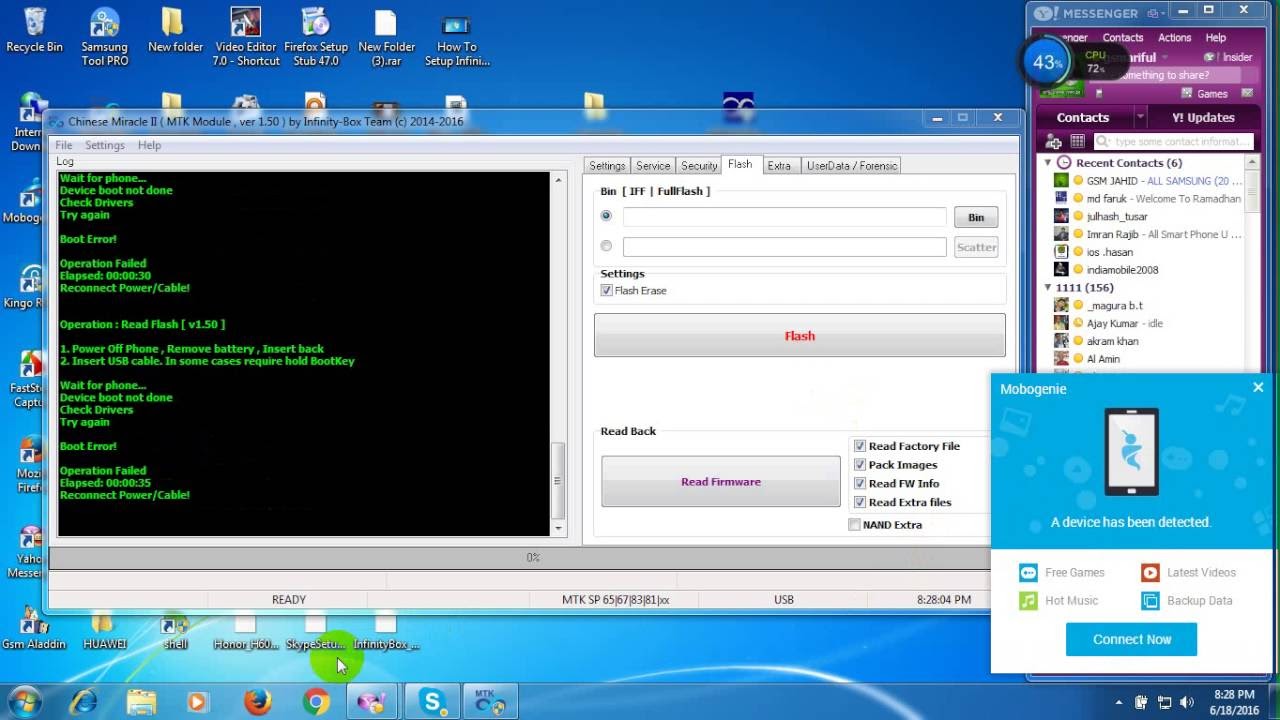This screenshot has width=1280, height=720.
Task: Open the Recycle Bin desktop icon
Action: coord(34,30)
